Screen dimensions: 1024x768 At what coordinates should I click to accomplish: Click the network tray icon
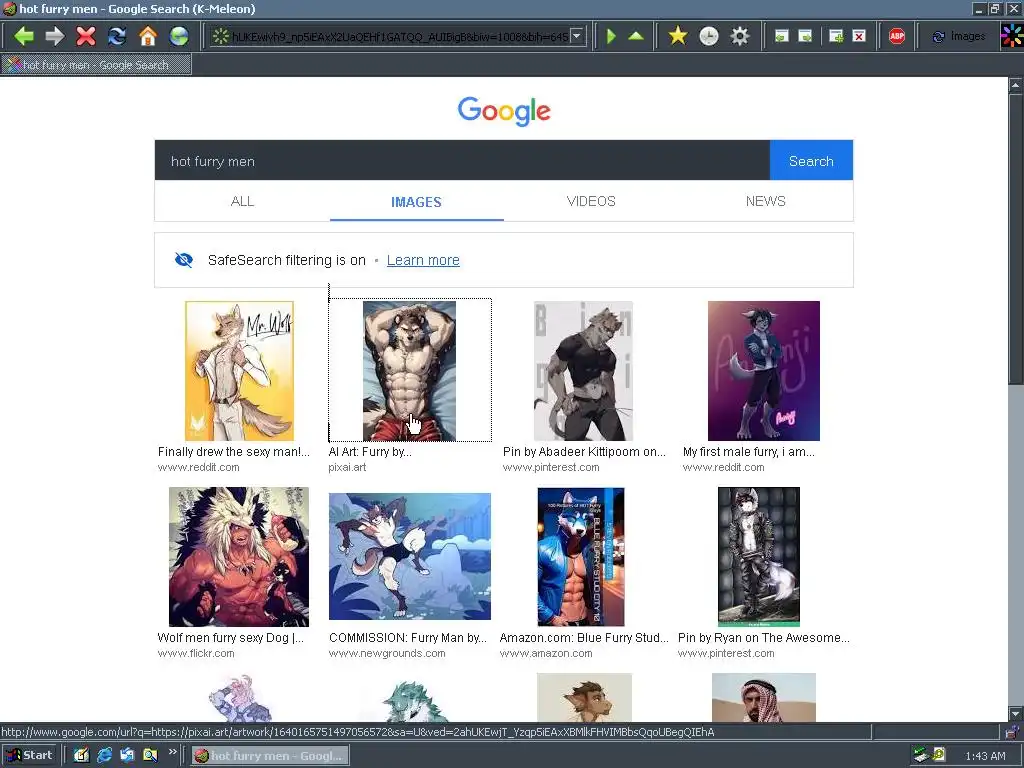tap(921, 756)
